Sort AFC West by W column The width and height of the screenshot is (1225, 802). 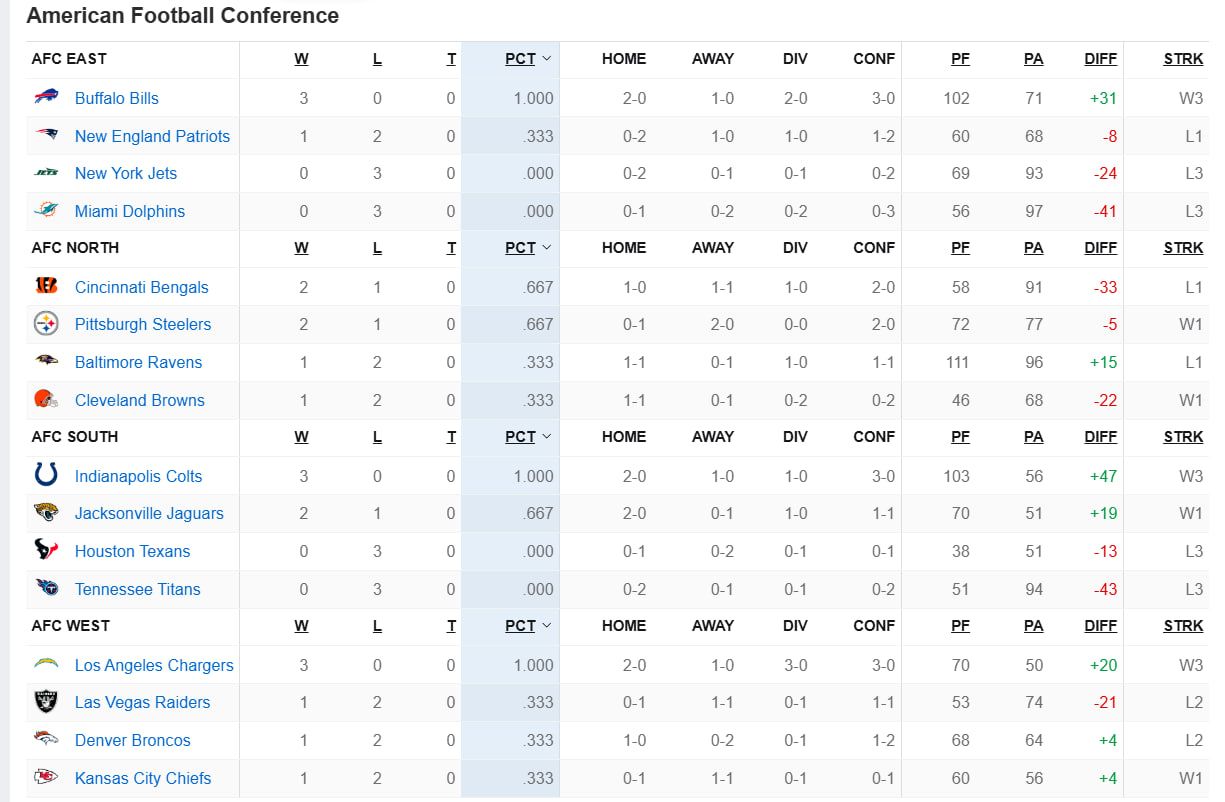(301, 626)
